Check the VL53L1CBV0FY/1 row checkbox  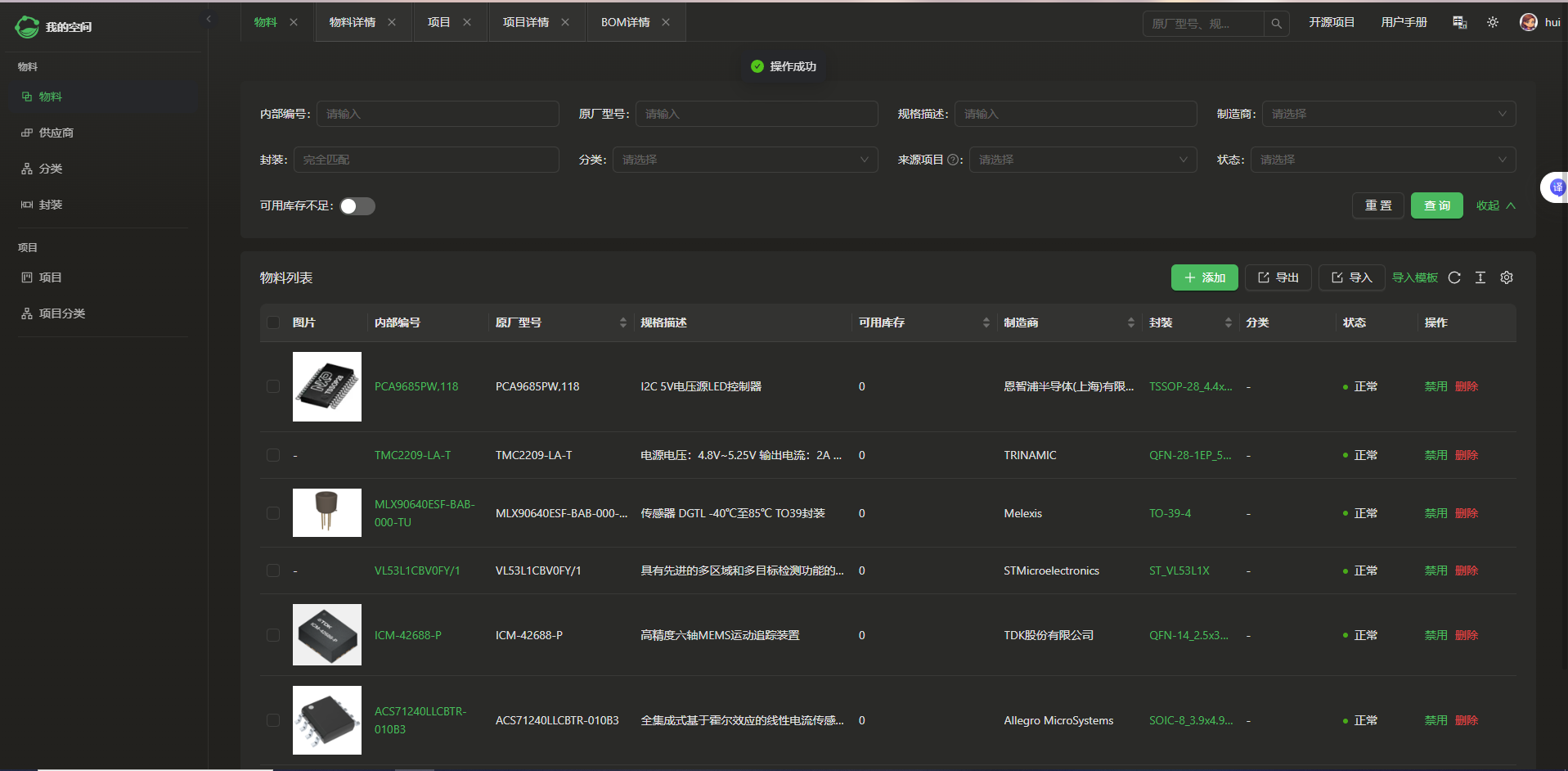click(x=273, y=570)
